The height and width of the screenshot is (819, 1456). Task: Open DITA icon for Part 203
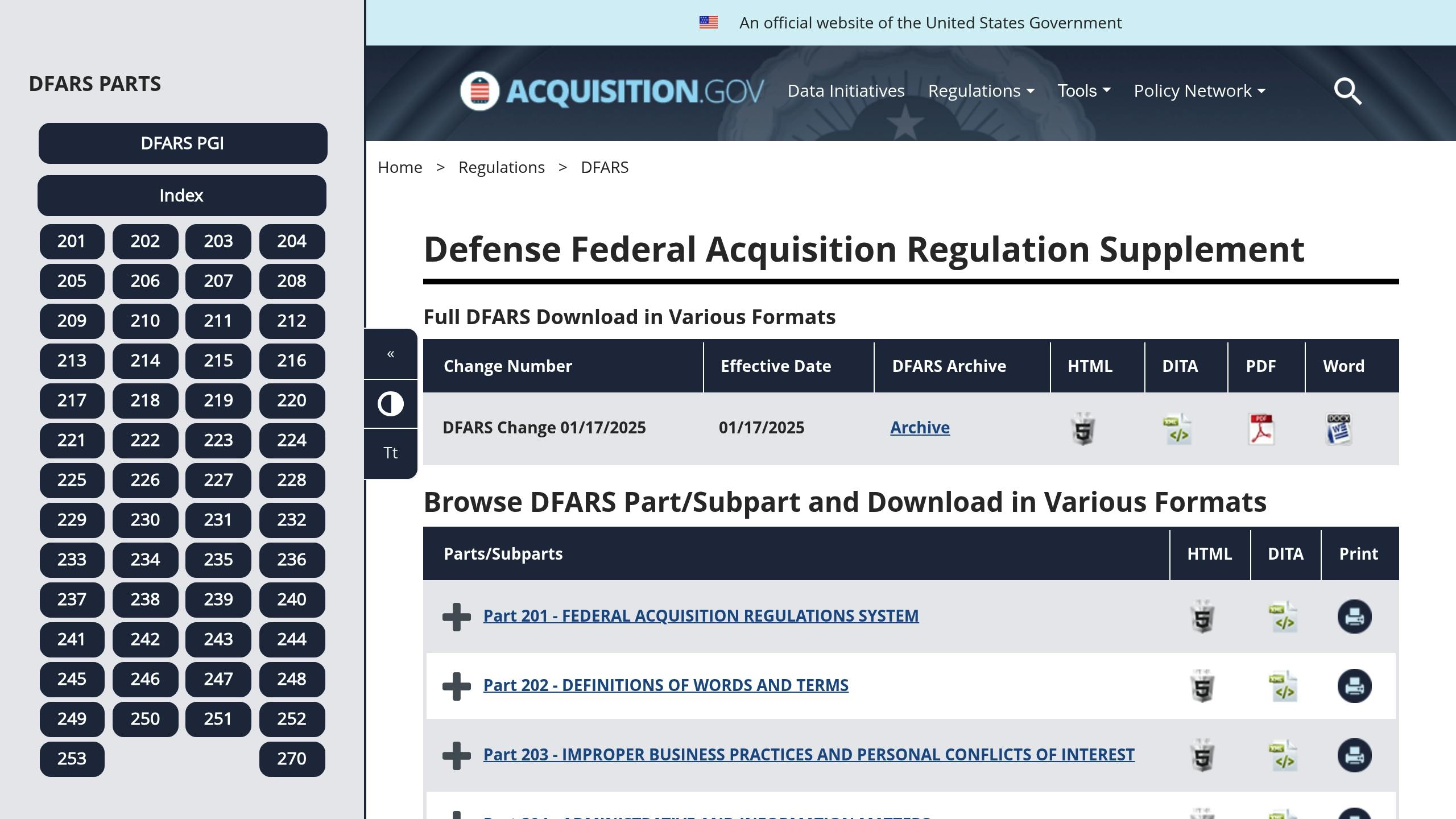pyautogui.click(x=1284, y=755)
